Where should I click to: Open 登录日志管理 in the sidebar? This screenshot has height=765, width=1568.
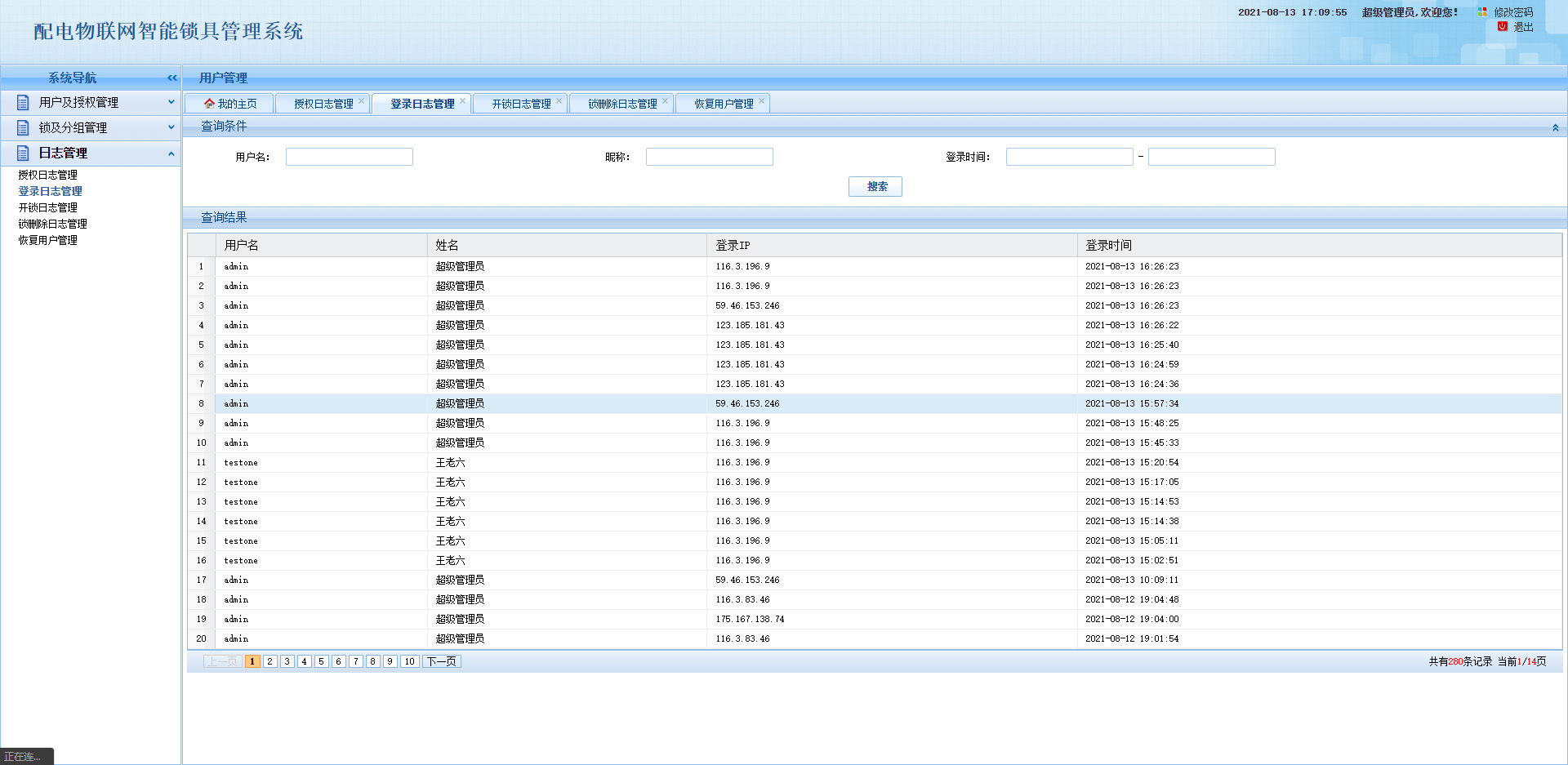click(x=51, y=191)
